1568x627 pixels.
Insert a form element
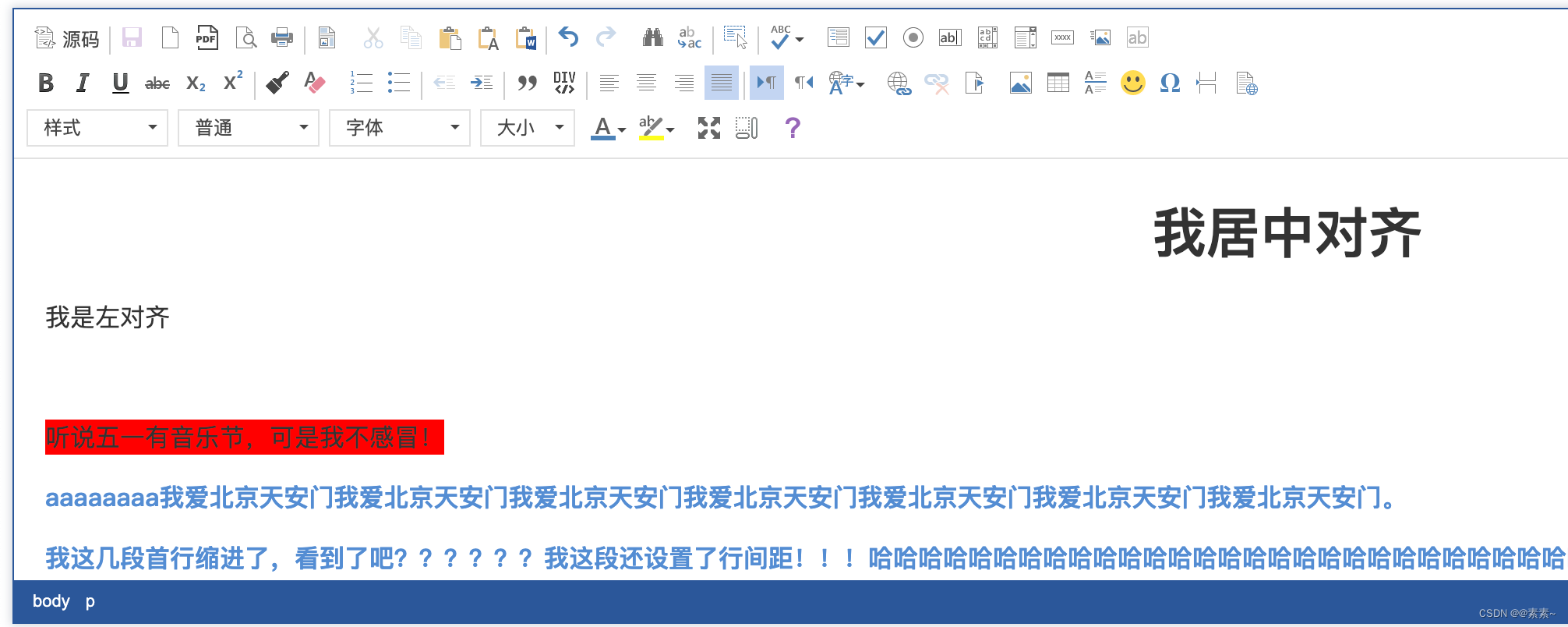839,37
